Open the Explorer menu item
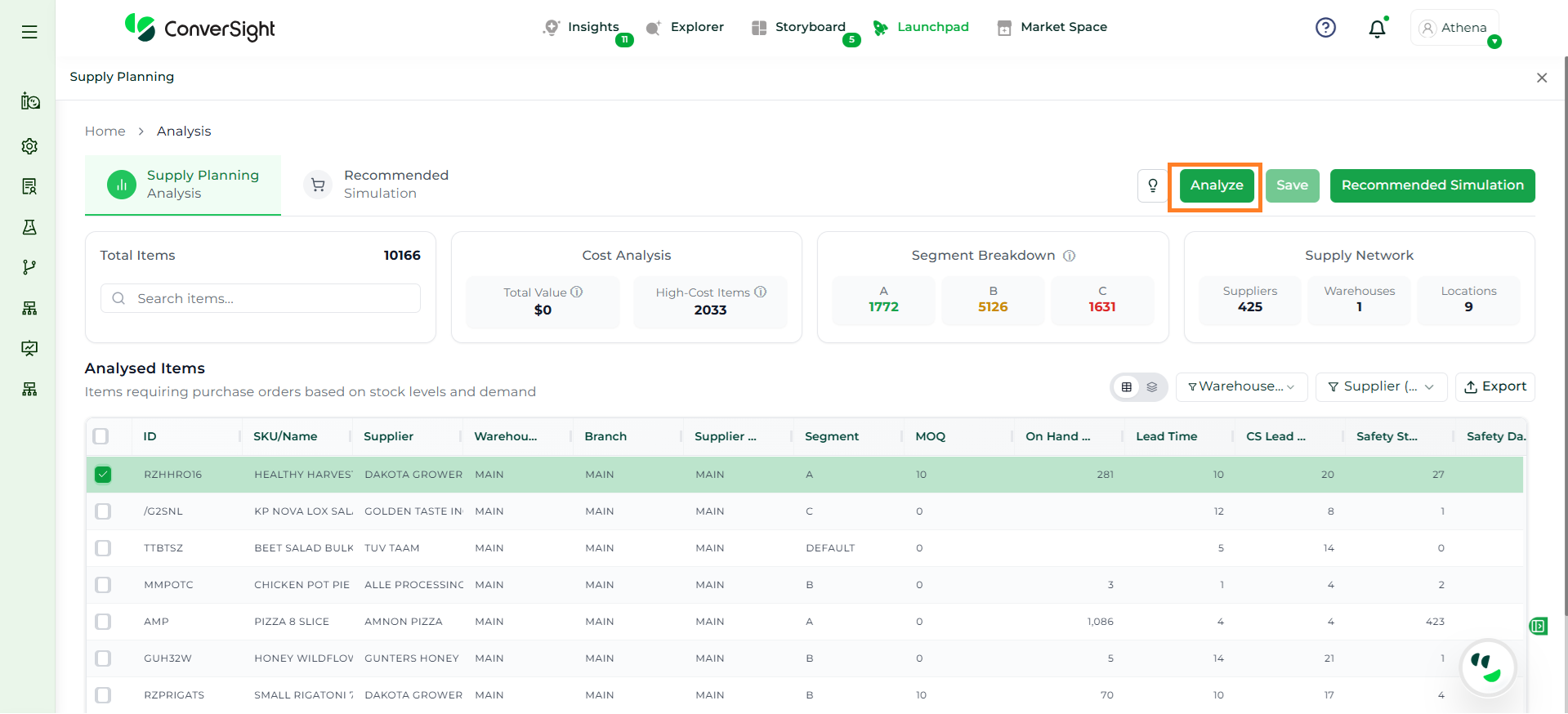The width and height of the screenshot is (1568, 714). [685, 27]
